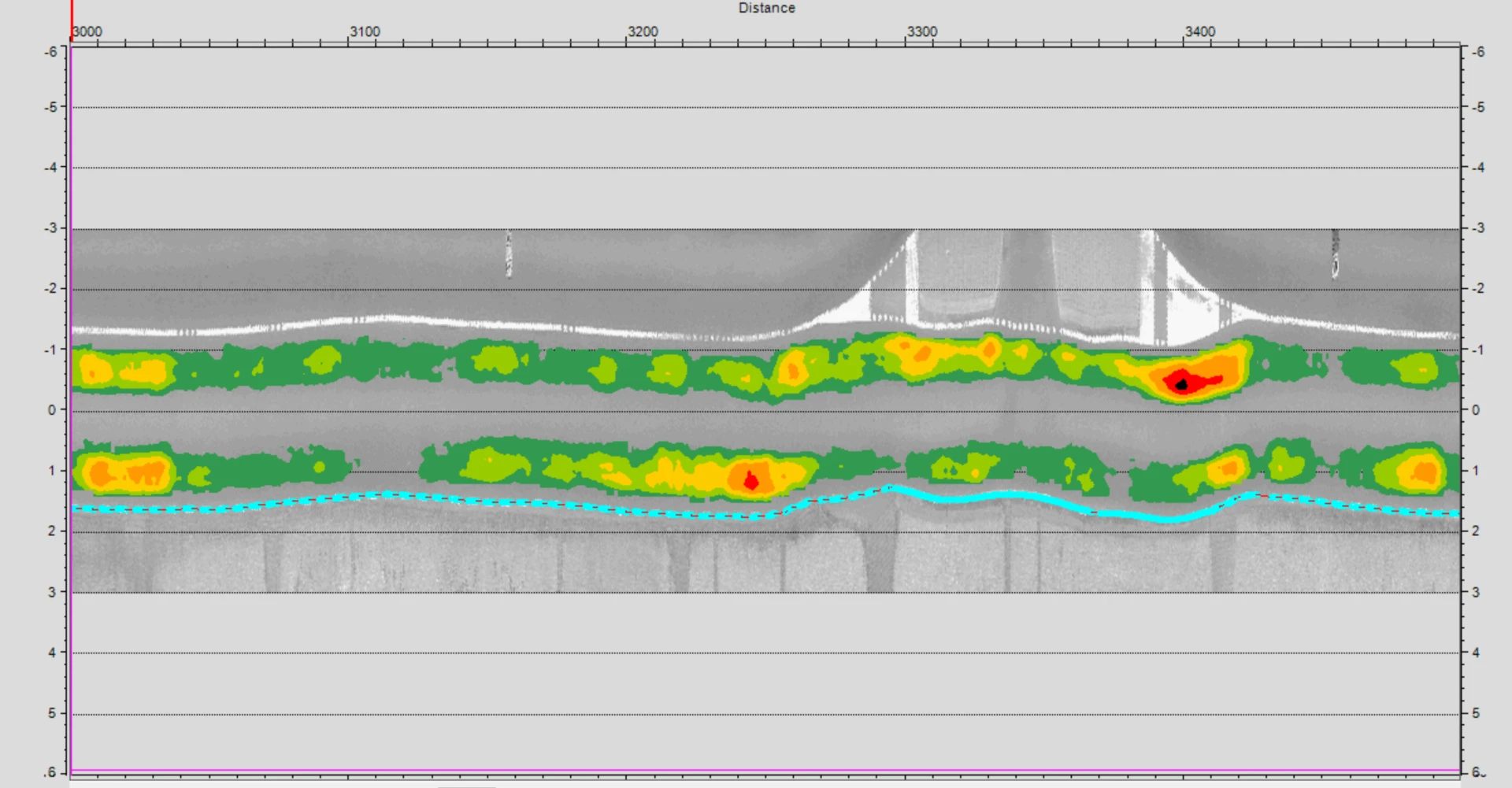Image resolution: width=1512 pixels, height=788 pixels.
Task: Click the 3300 distance axis label
Action: coord(922,31)
